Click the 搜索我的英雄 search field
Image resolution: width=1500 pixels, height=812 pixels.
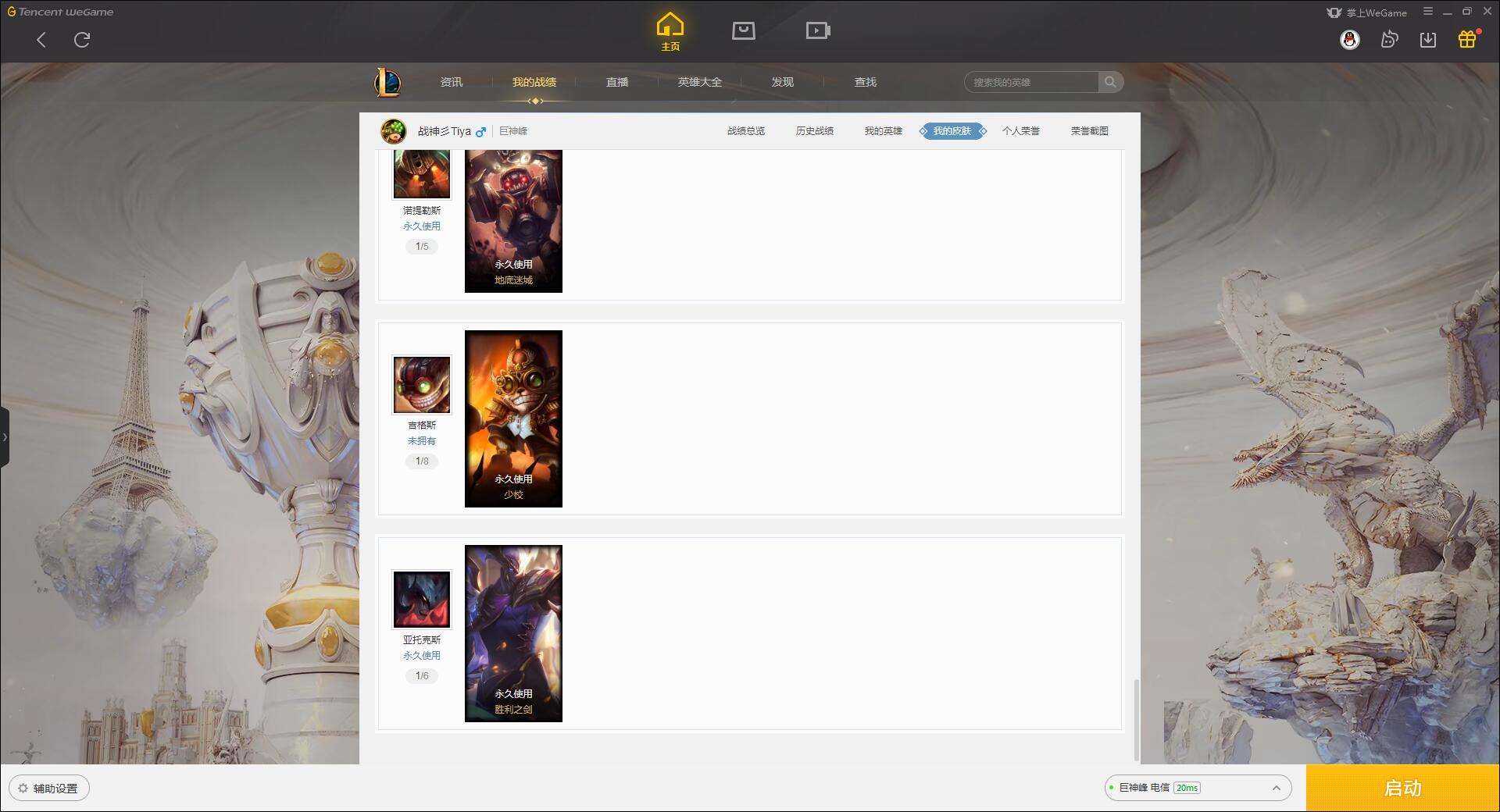pyautogui.click(x=1031, y=82)
